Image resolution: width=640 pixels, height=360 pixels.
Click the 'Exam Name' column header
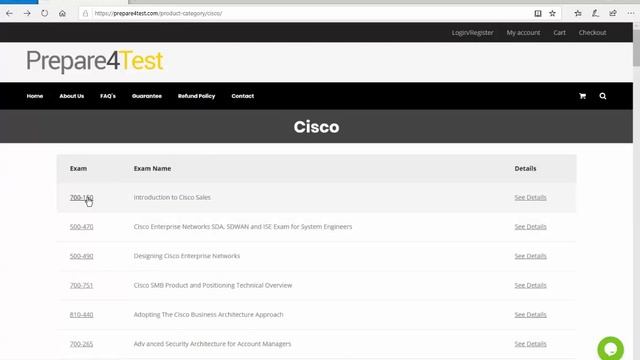tap(152, 169)
